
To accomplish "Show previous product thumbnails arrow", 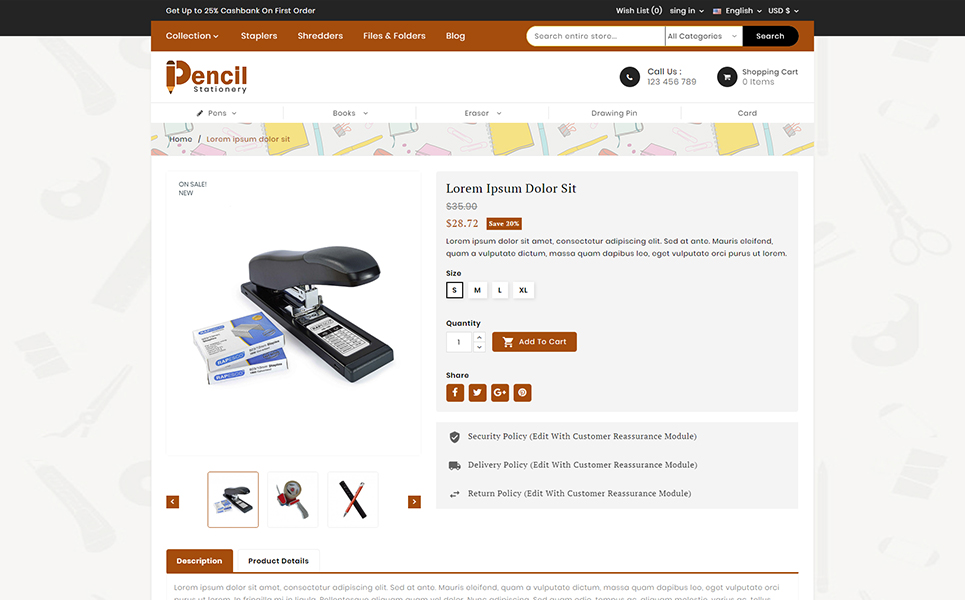I will coord(172,502).
